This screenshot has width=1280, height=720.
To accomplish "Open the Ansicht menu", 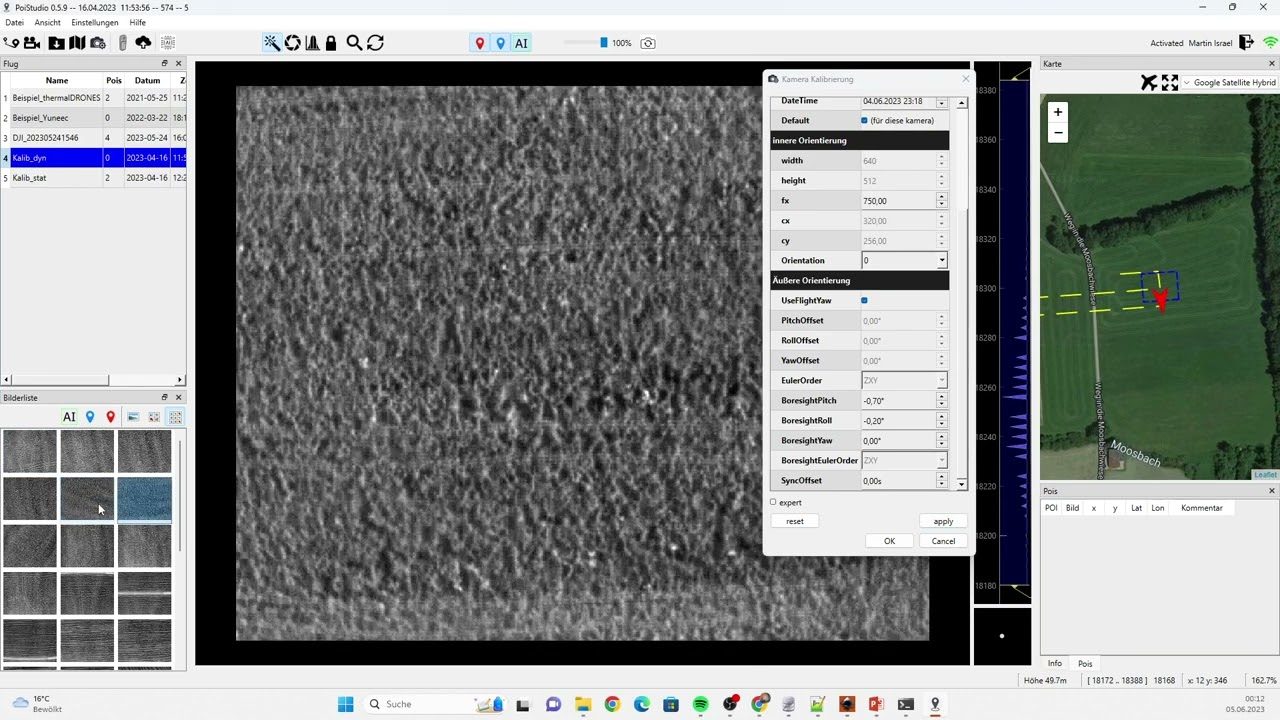I will [47, 22].
